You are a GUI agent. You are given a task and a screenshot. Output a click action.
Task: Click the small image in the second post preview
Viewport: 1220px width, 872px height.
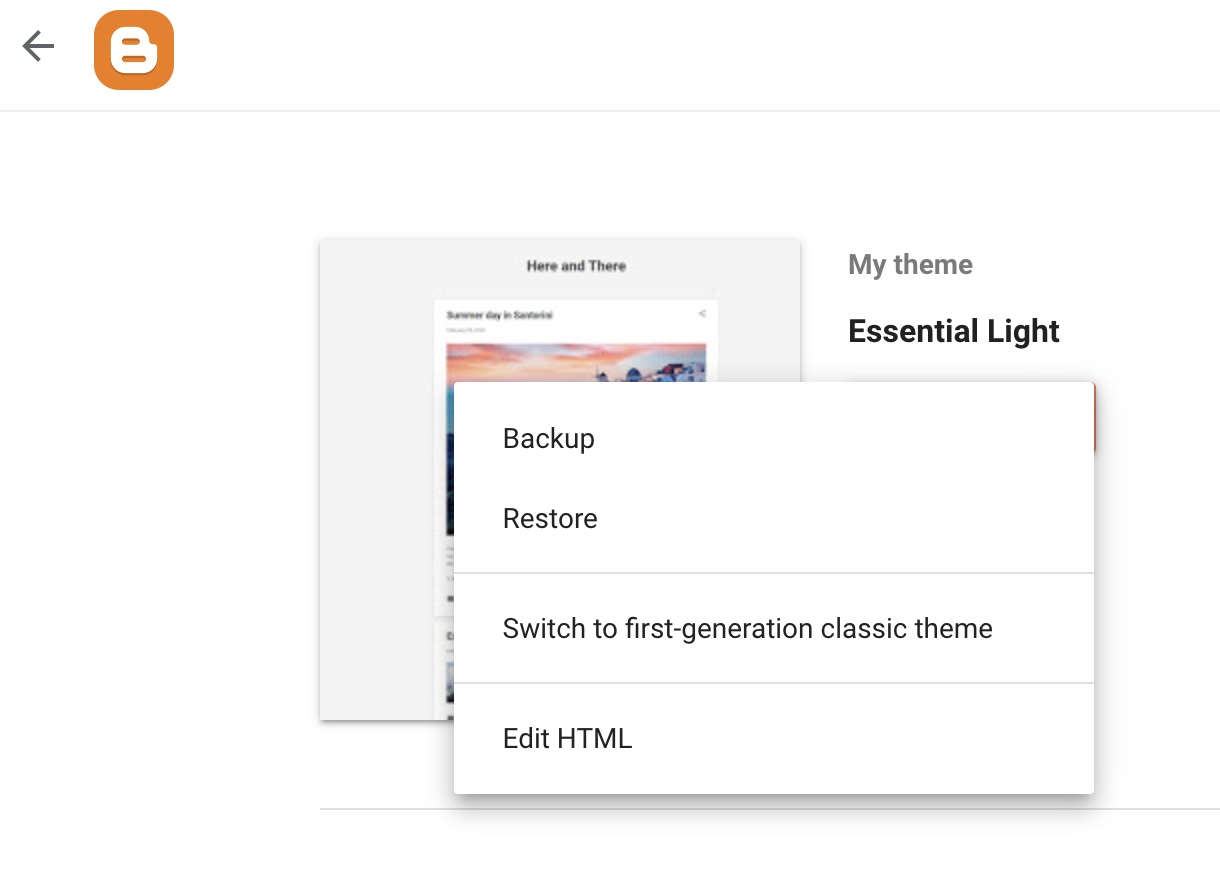(450, 682)
